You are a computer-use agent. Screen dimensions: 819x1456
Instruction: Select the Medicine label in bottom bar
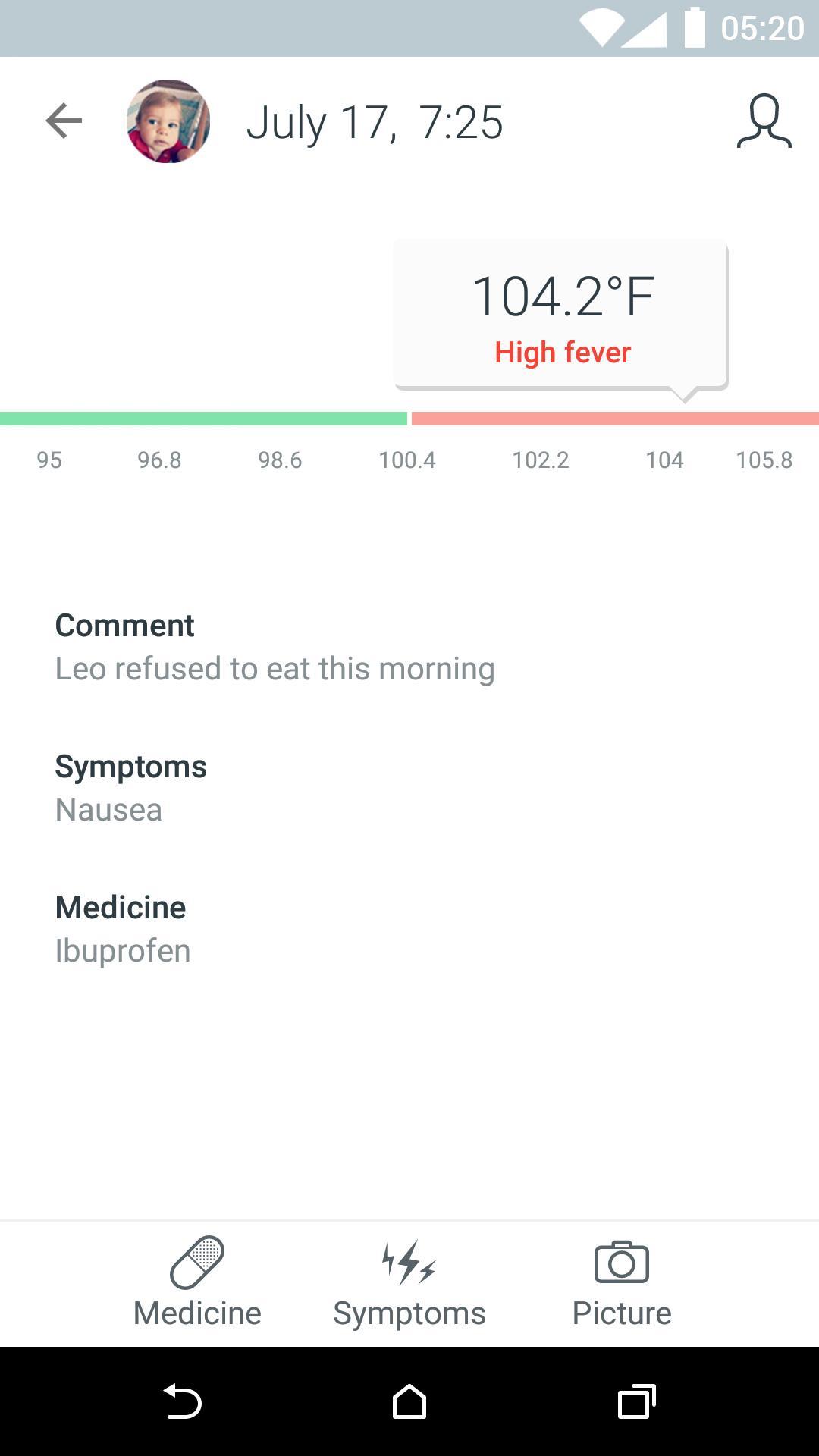(x=197, y=1313)
